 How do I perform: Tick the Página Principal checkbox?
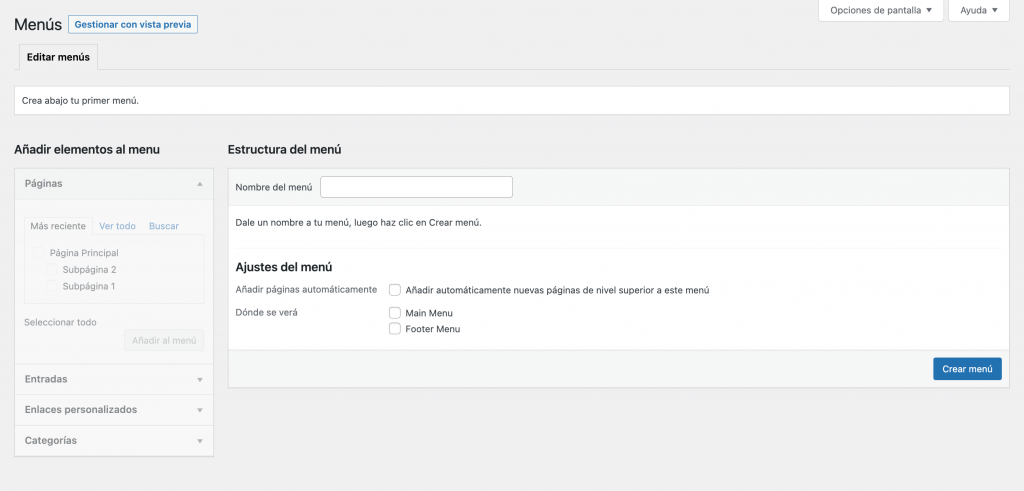pyautogui.click(x=40, y=253)
